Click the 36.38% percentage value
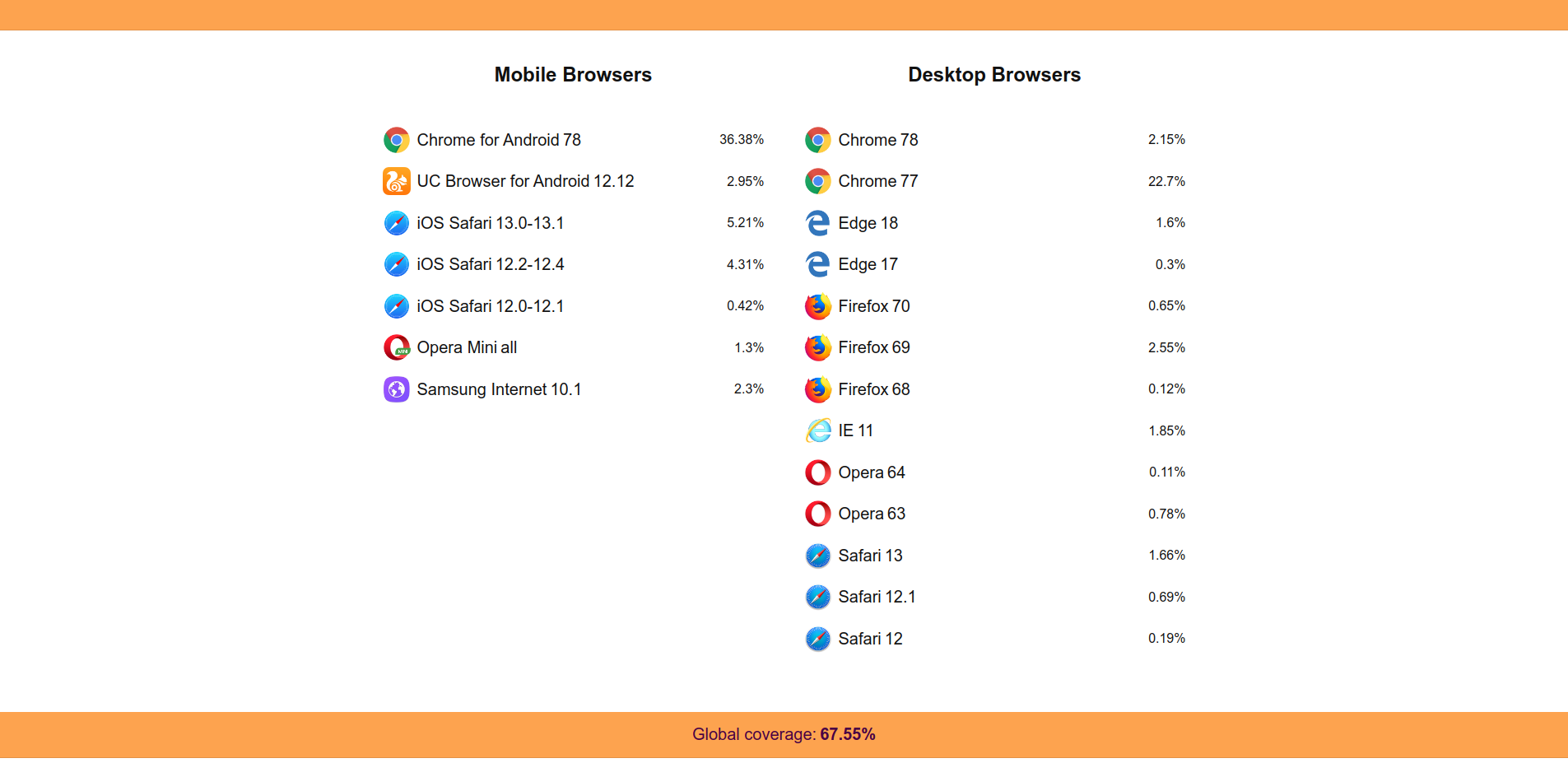Screen dimensions: 1568x777 click(742, 140)
